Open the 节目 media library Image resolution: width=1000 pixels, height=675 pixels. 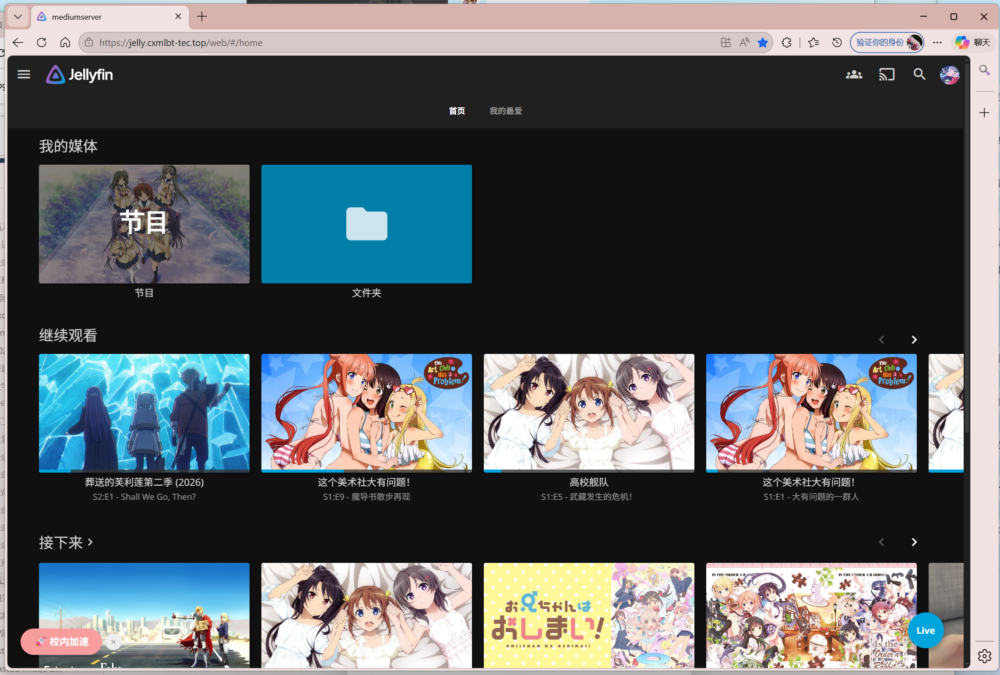coord(144,224)
